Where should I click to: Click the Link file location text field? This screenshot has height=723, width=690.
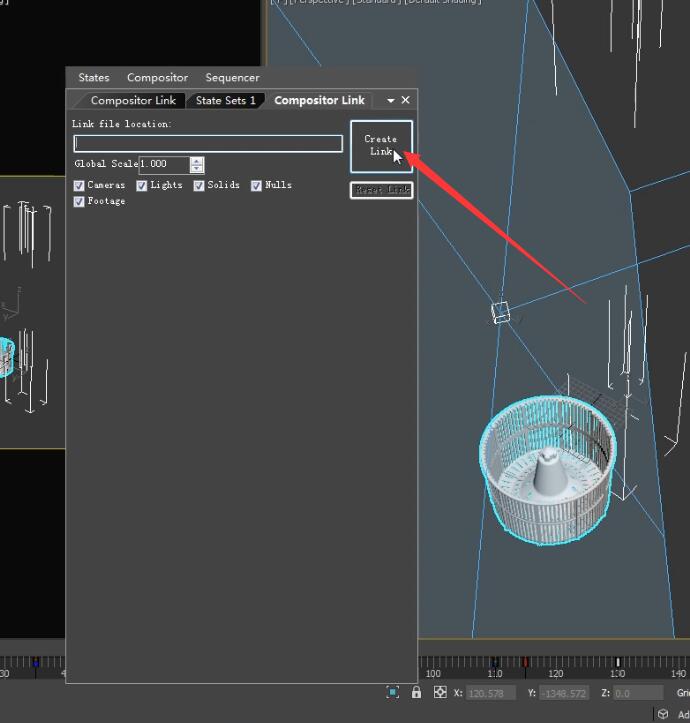click(208, 143)
